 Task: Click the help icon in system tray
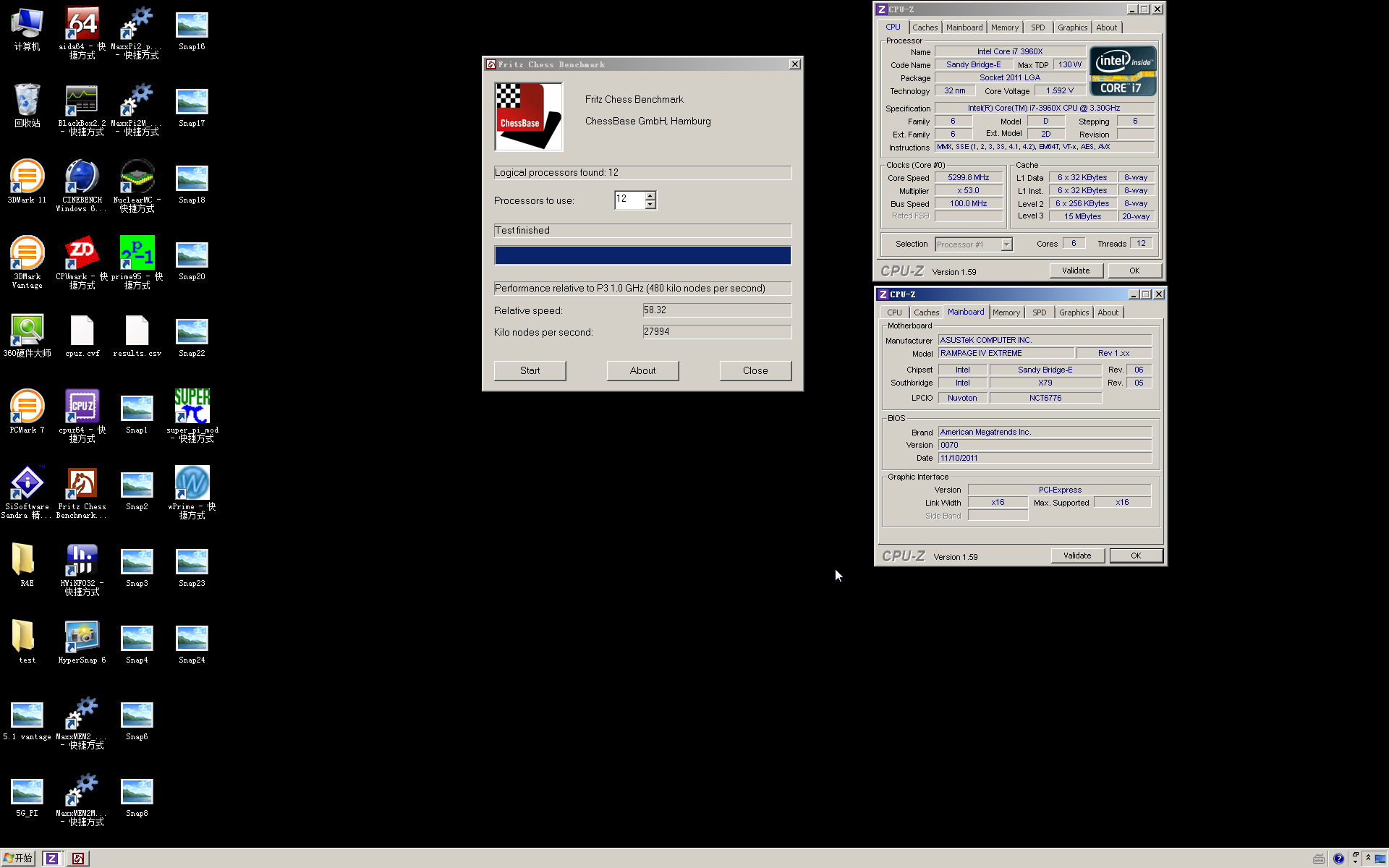1338,859
